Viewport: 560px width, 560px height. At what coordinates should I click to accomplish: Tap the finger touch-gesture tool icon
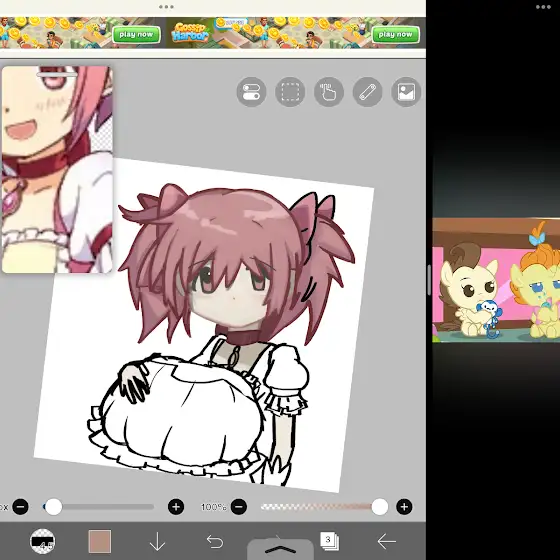point(329,92)
